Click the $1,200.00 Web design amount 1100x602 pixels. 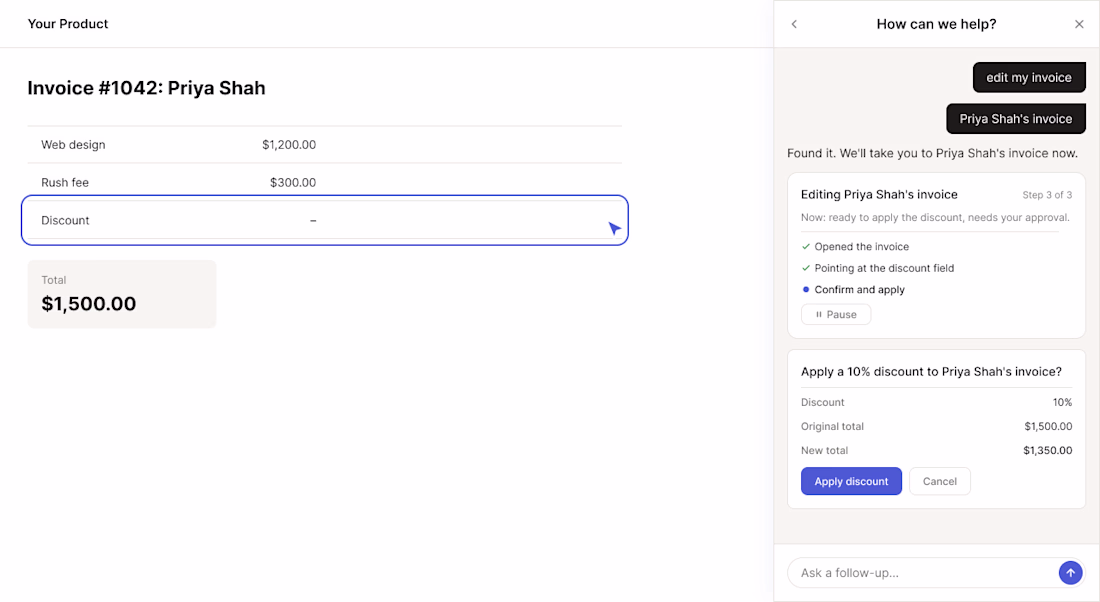289,145
